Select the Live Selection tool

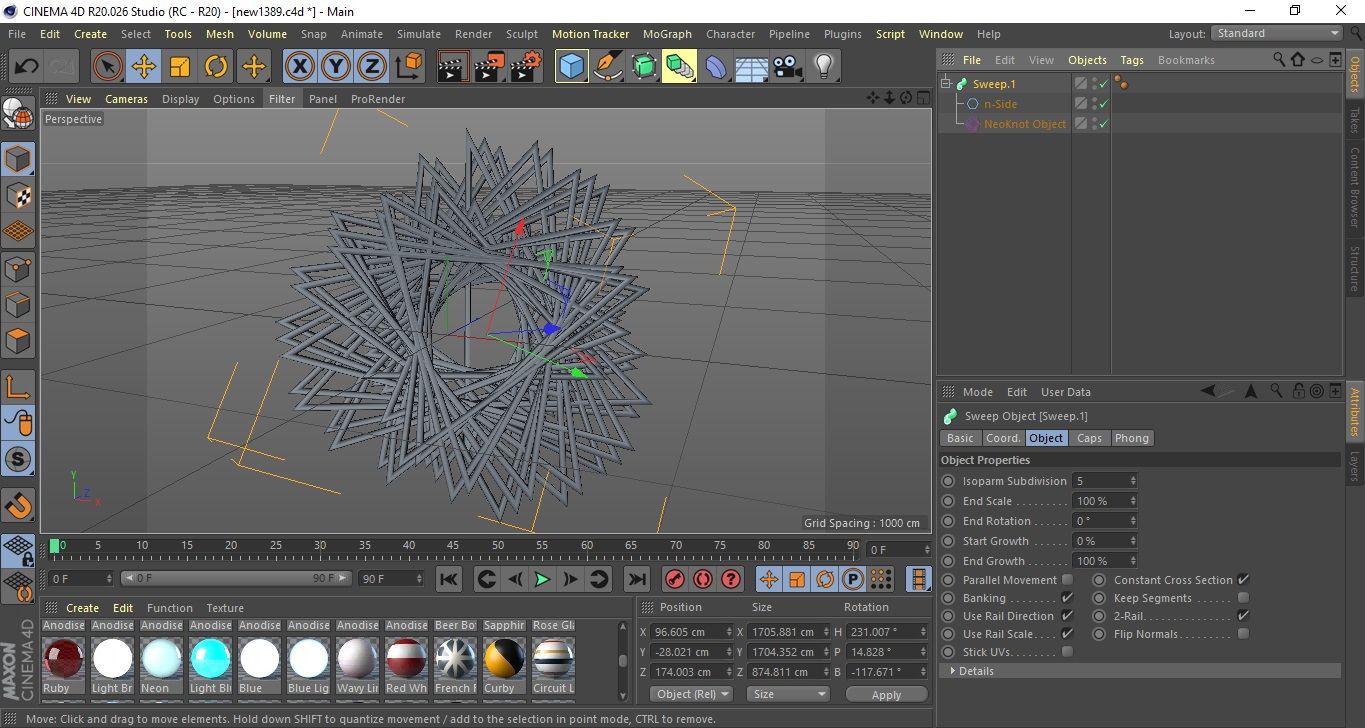pos(108,67)
